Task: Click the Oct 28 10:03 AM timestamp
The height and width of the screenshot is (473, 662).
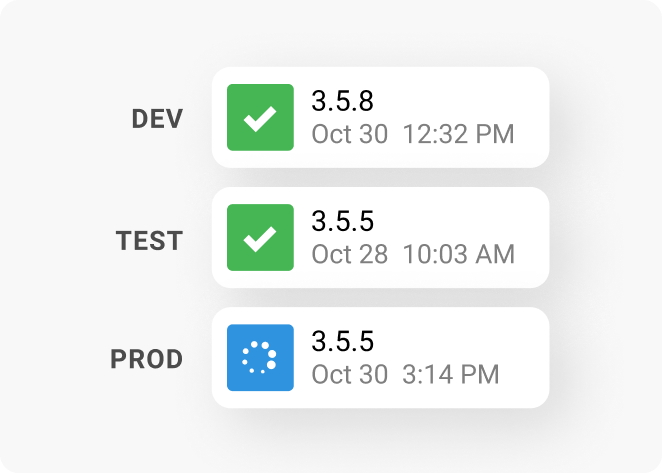Action: pos(413,254)
